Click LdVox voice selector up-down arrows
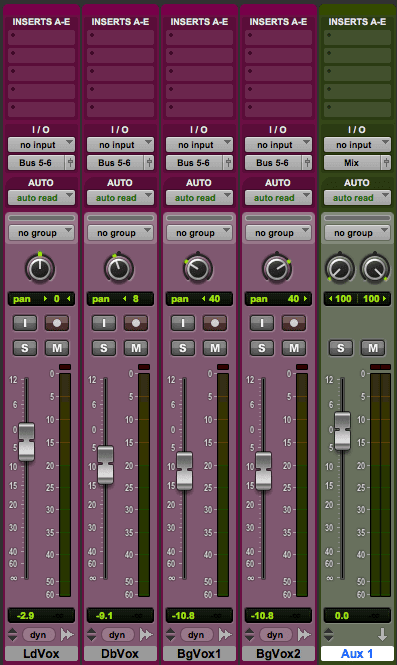Screen dimensions: 397x665 point(13,634)
